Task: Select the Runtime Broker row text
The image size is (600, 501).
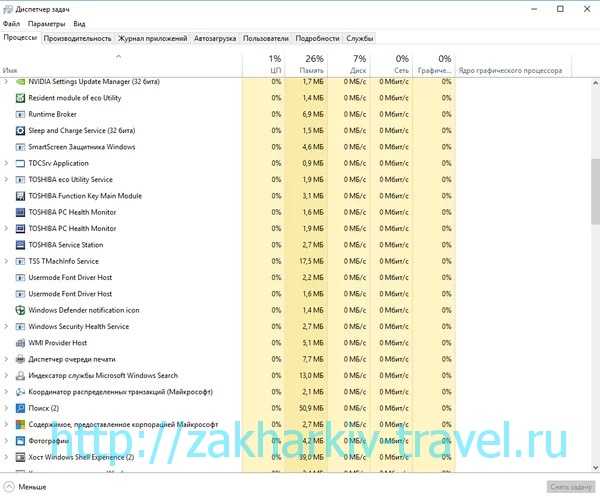Action: (52, 114)
